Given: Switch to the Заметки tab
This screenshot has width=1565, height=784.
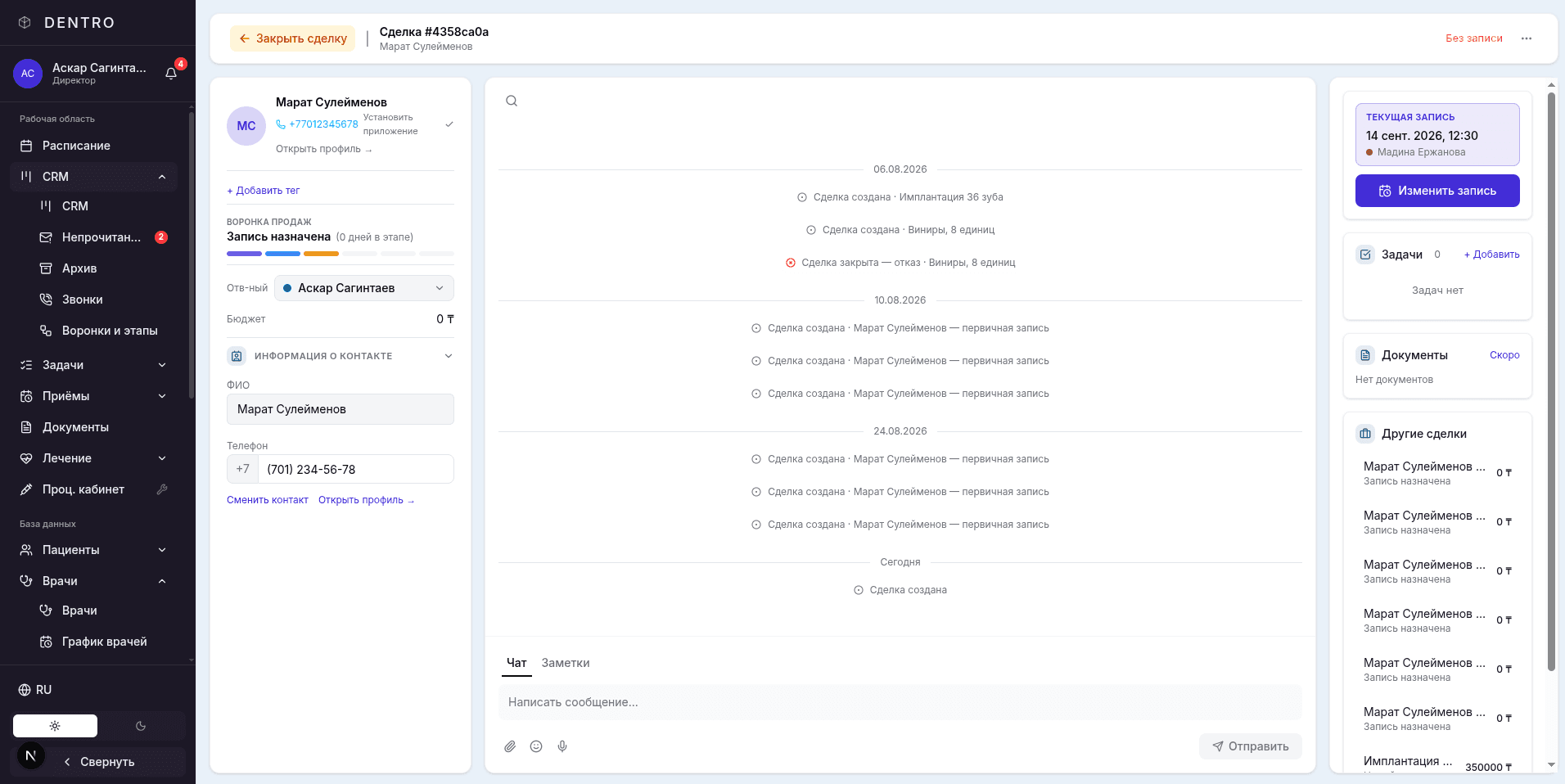Looking at the screenshot, I should (x=566, y=663).
